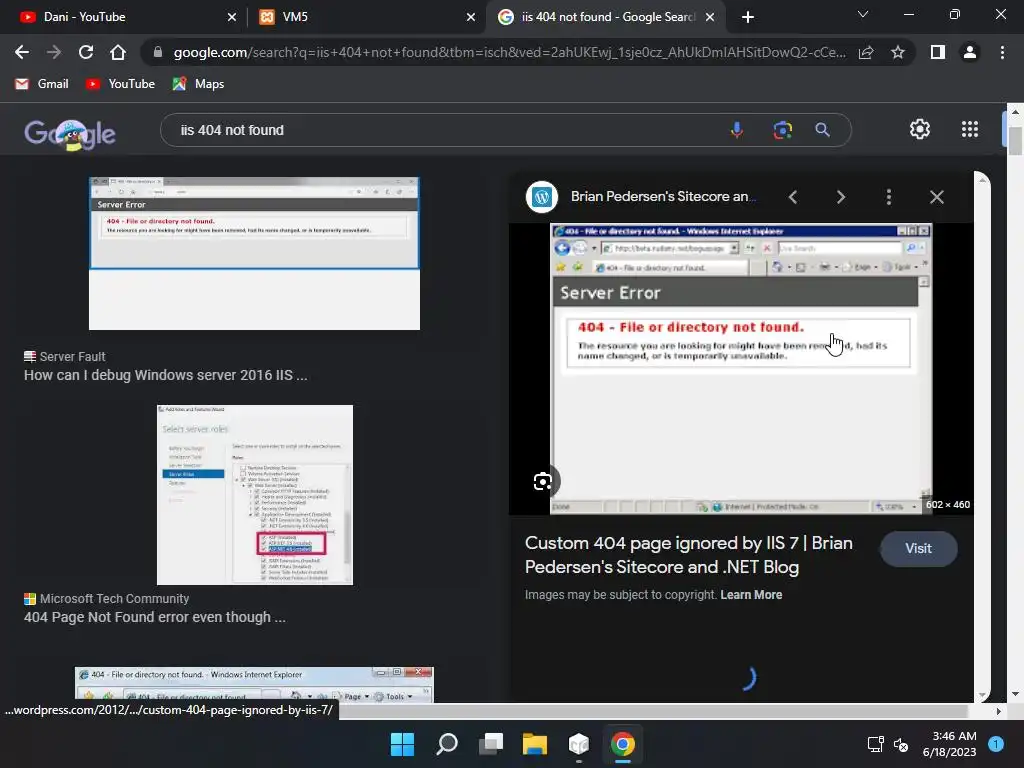This screenshot has width=1024, height=768.
Task: Open a new browser tab
Action: click(x=748, y=17)
